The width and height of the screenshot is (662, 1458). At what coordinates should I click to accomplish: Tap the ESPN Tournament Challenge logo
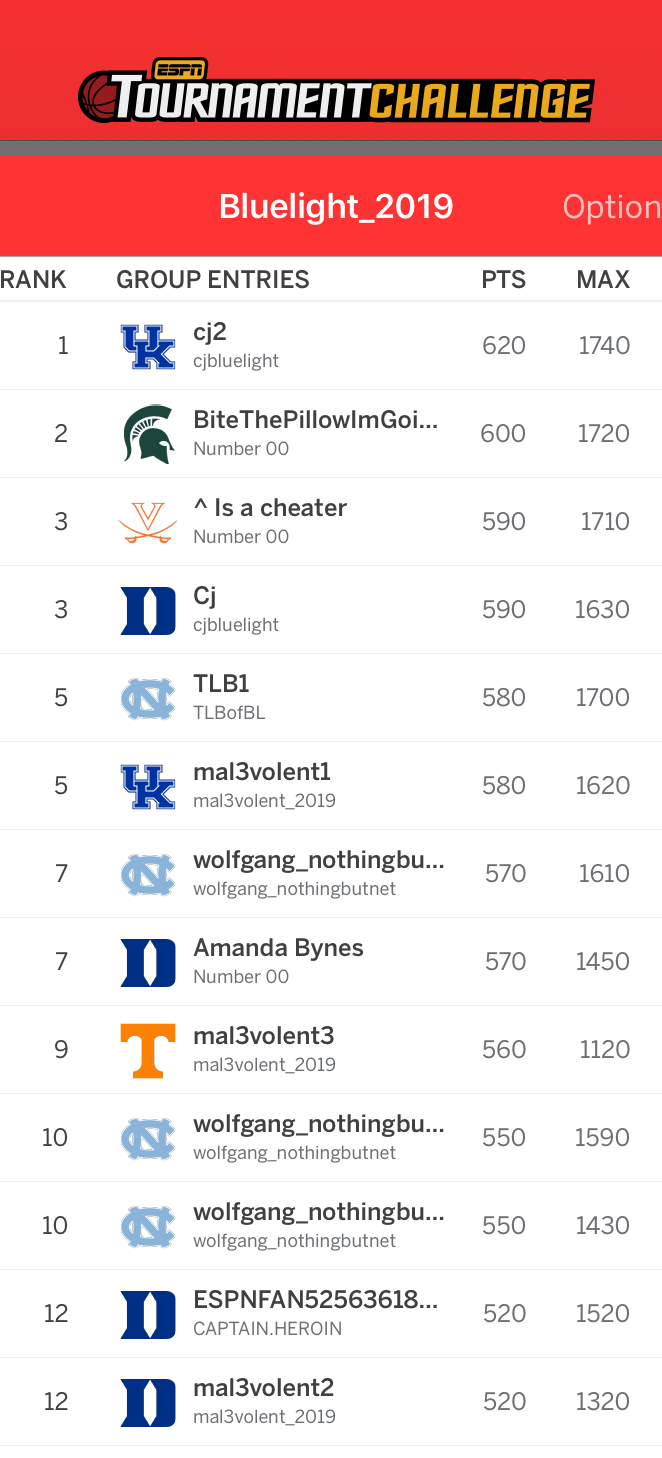click(x=336, y=92)
